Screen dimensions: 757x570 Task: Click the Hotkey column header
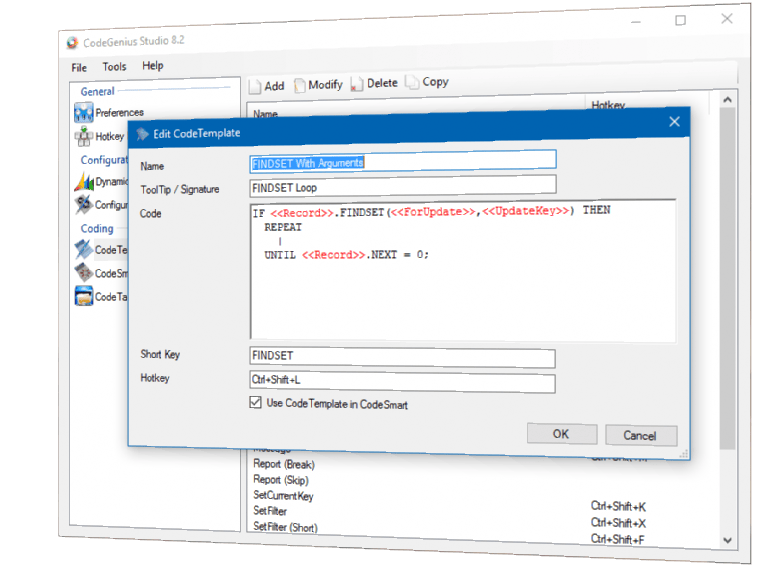[608, 105]
